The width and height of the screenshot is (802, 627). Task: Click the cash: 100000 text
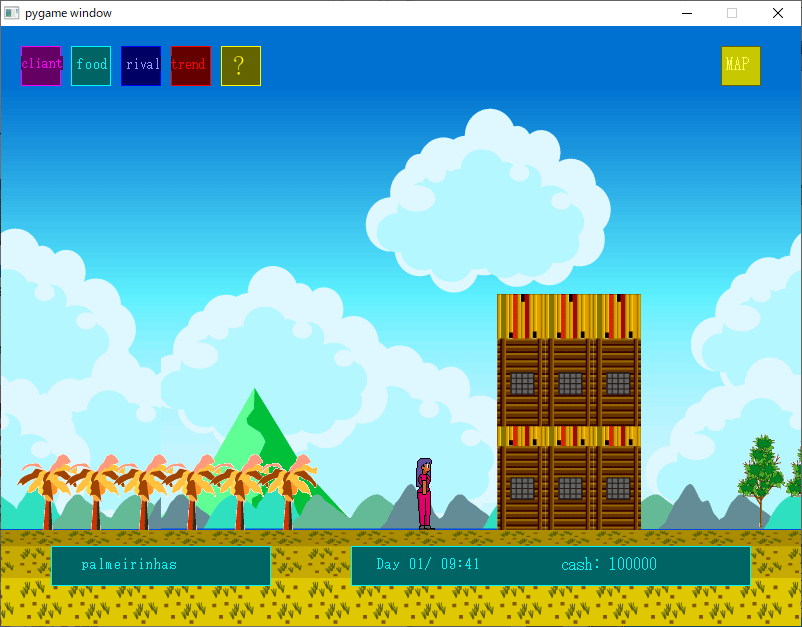point(609,564)
